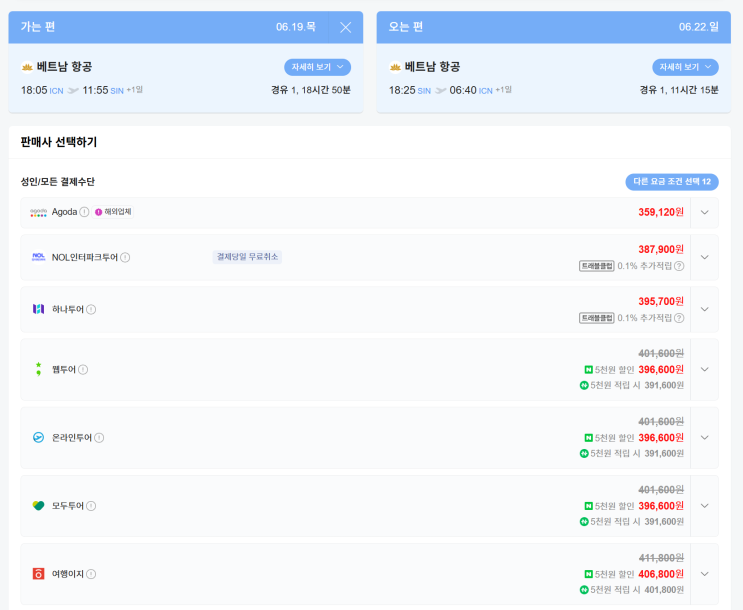The height and width of the screenshot is (610, 743).
Task: Click the help icon in NOL인터파크투어's 추가적립
Action: [679, 266]
